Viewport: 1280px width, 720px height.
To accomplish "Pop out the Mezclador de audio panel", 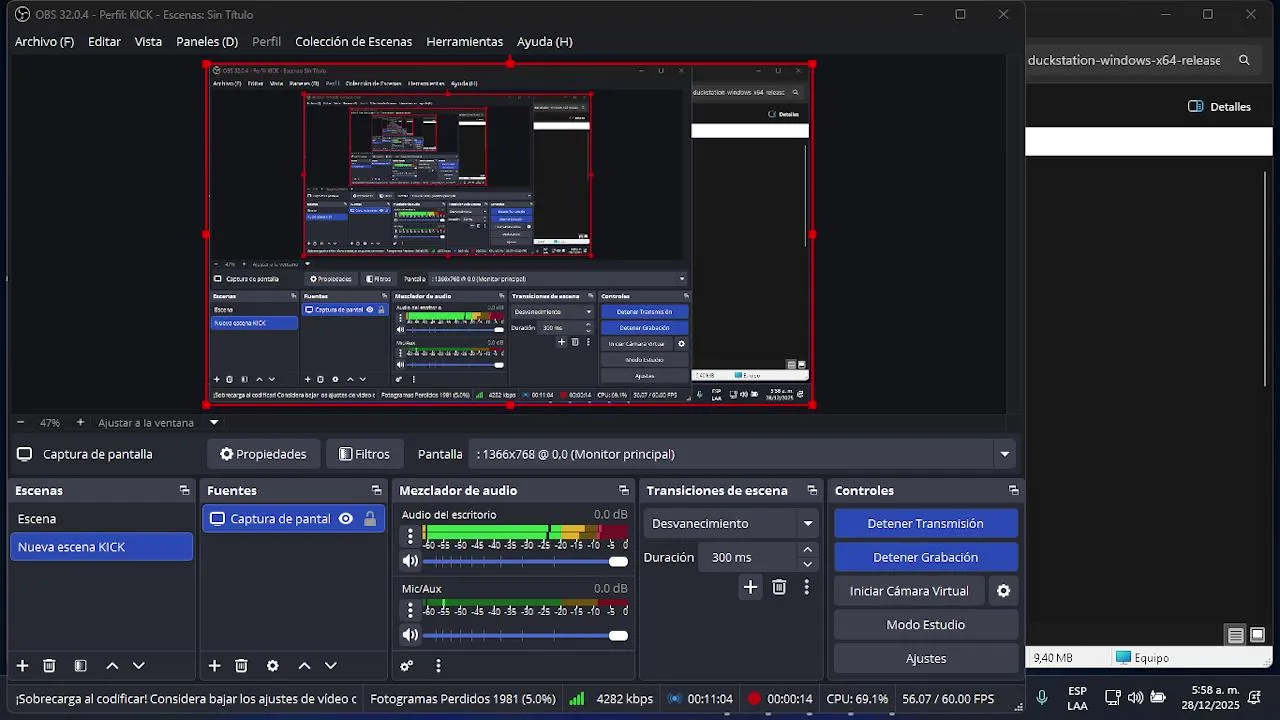I will coord(624,490).
